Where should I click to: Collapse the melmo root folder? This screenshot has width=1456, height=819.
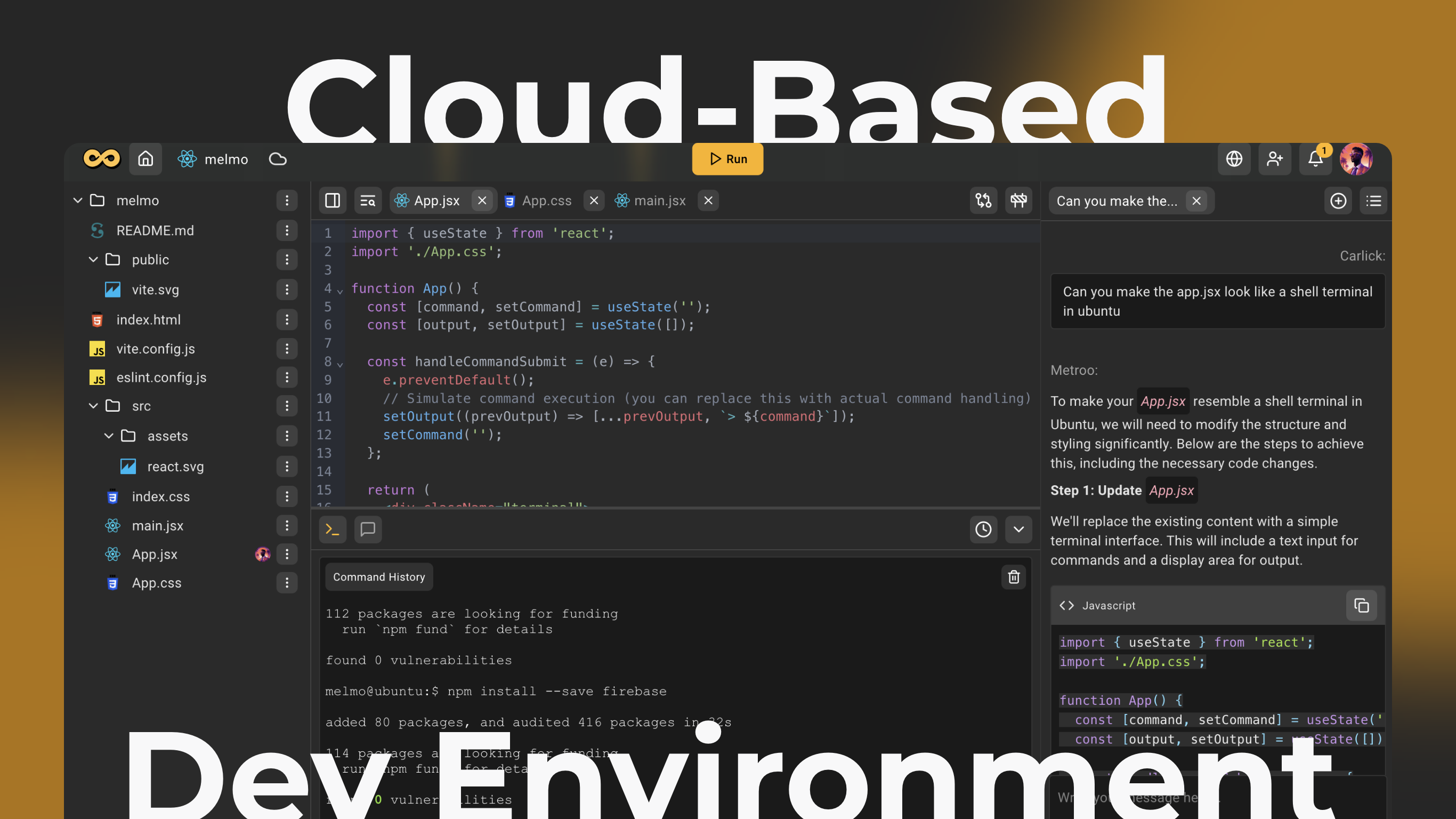[78, 200]
